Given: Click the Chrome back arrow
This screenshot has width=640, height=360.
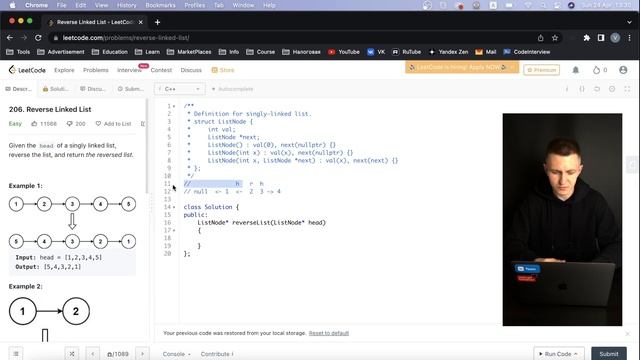Looking at the screenshot, I should pyautogui.click(x=10, y=38).
